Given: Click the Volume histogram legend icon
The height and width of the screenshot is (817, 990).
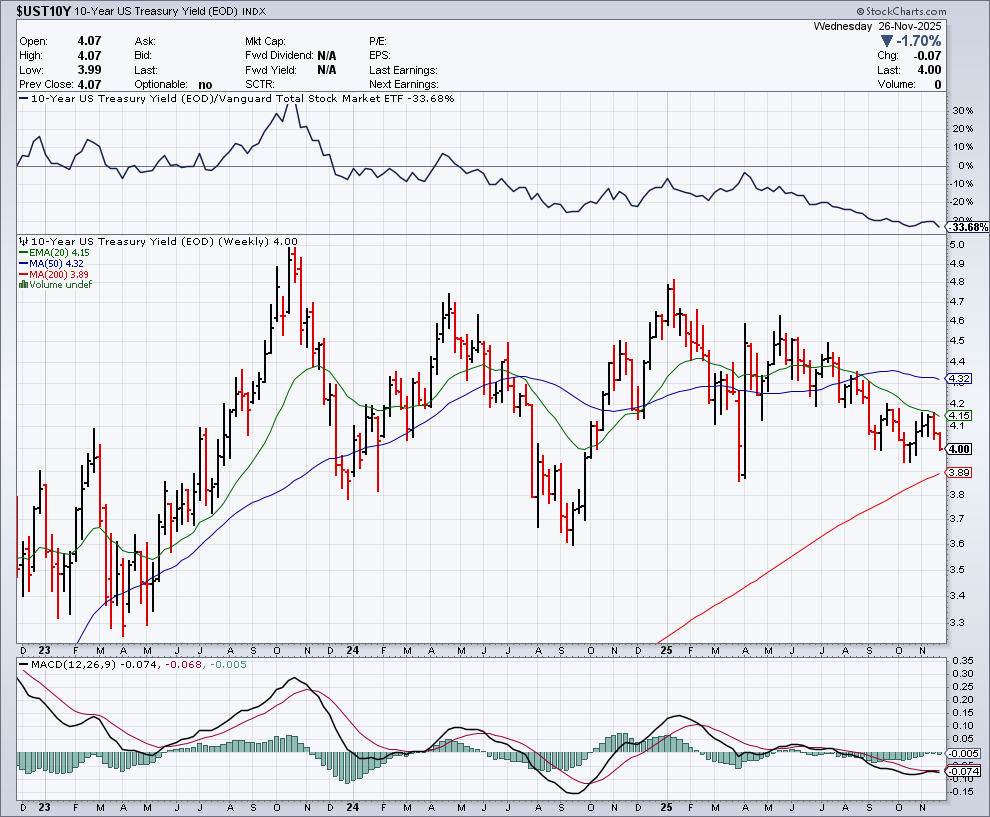Looking at the screenshot, I should tap(23, 285).
